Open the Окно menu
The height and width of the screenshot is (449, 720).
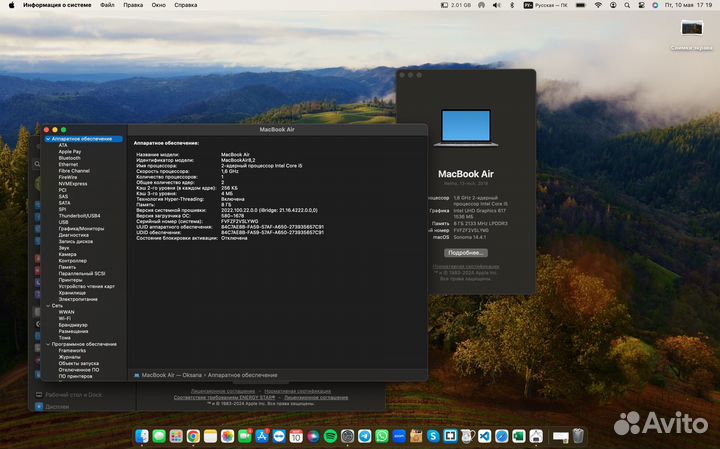[x=158, y=5]
